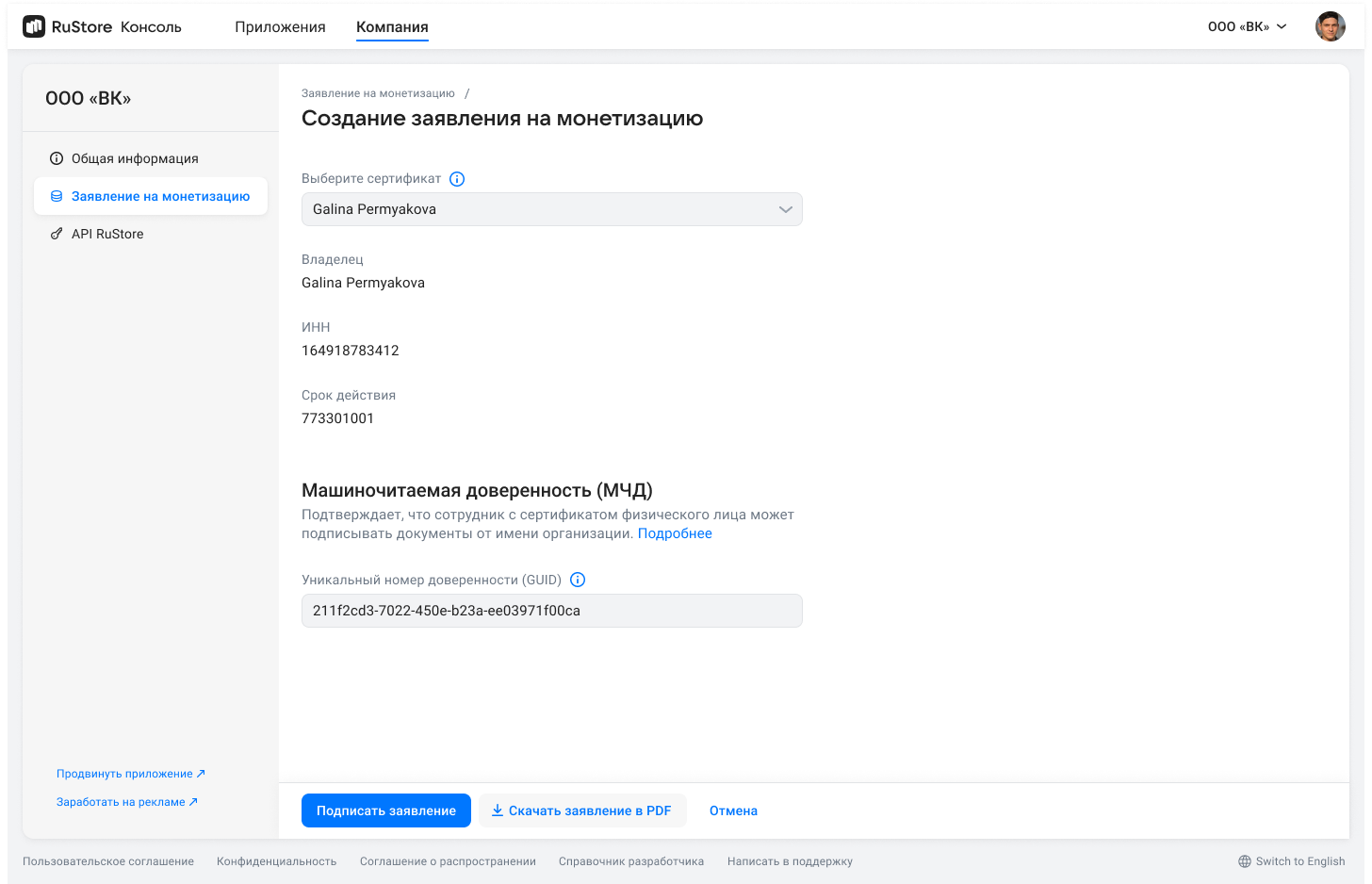This screenshot has height=884, width=1372.
Task: Click the Срок действия value 773301001
Action: pos(337,418)
